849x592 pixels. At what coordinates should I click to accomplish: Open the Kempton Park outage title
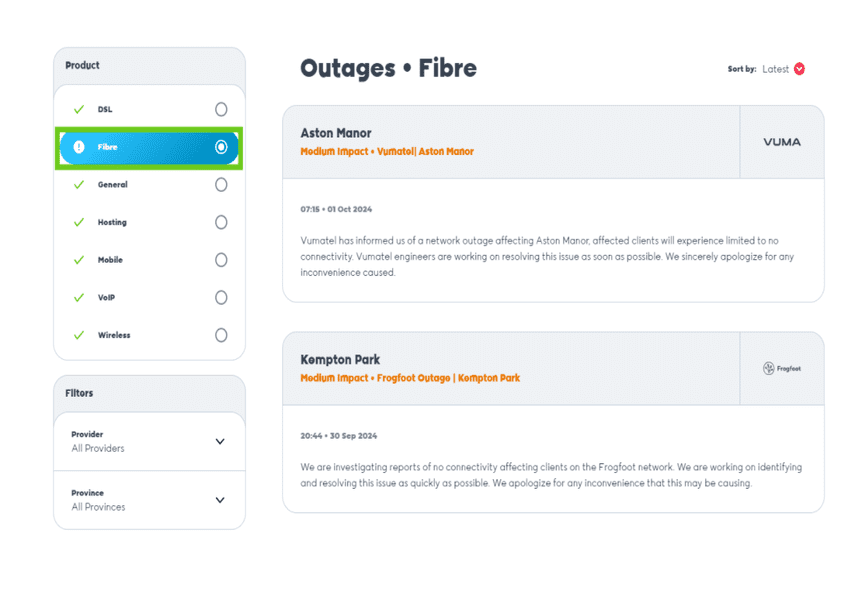[340, 360]
